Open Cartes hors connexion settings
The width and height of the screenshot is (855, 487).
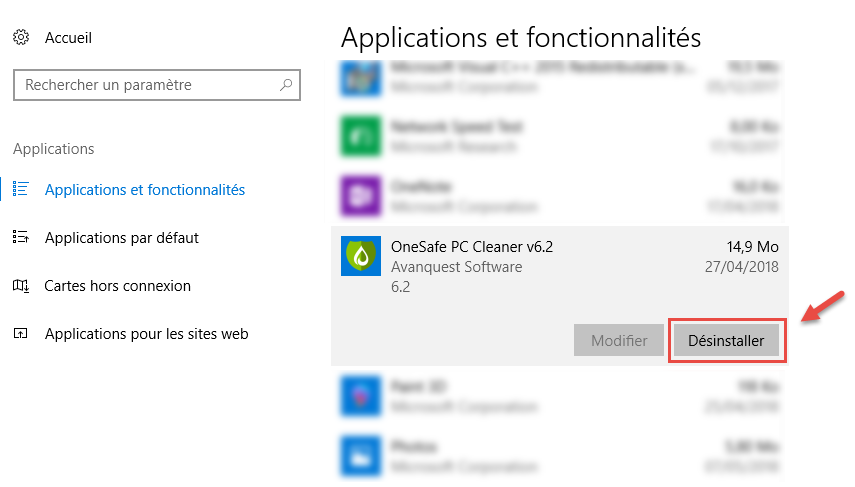pyautogui.click(x=118, y=286)
